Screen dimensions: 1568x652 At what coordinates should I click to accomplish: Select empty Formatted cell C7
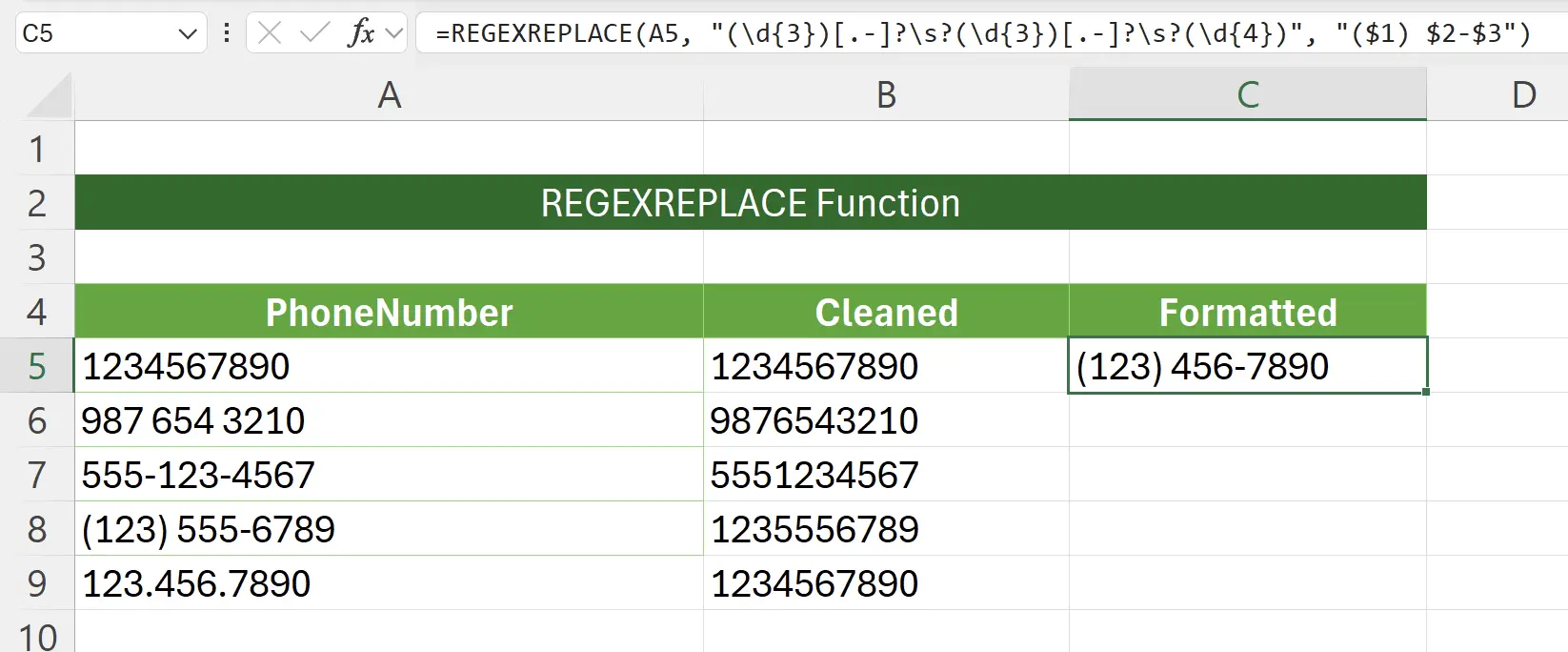[1248, 475]
